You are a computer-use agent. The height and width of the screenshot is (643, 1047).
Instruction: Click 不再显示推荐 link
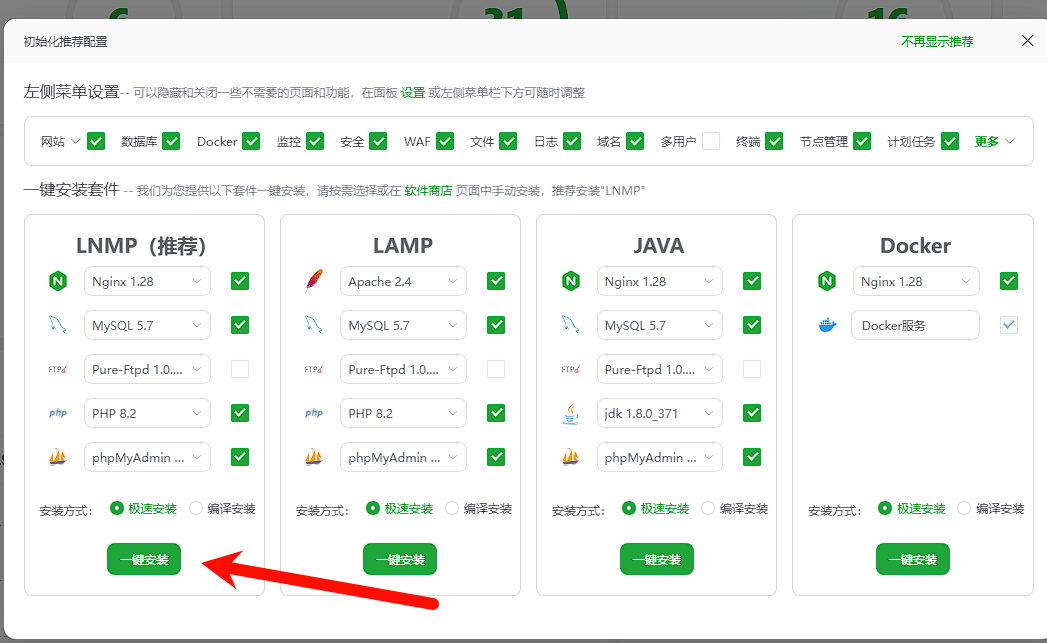pyautogui.click(x=936, y=41)
